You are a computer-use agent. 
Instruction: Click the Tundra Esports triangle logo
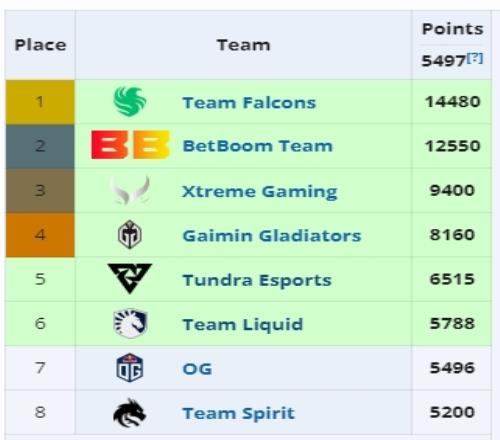click(130, 279)
